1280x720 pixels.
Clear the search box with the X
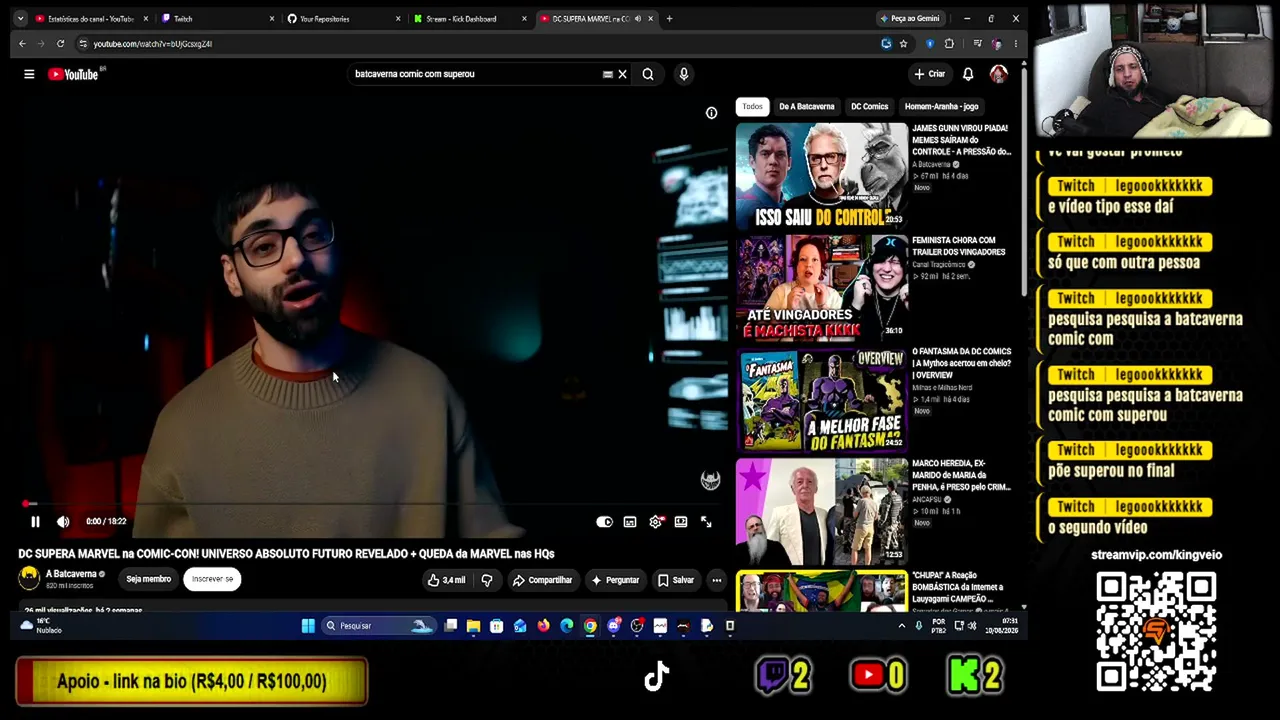(622, 74)
